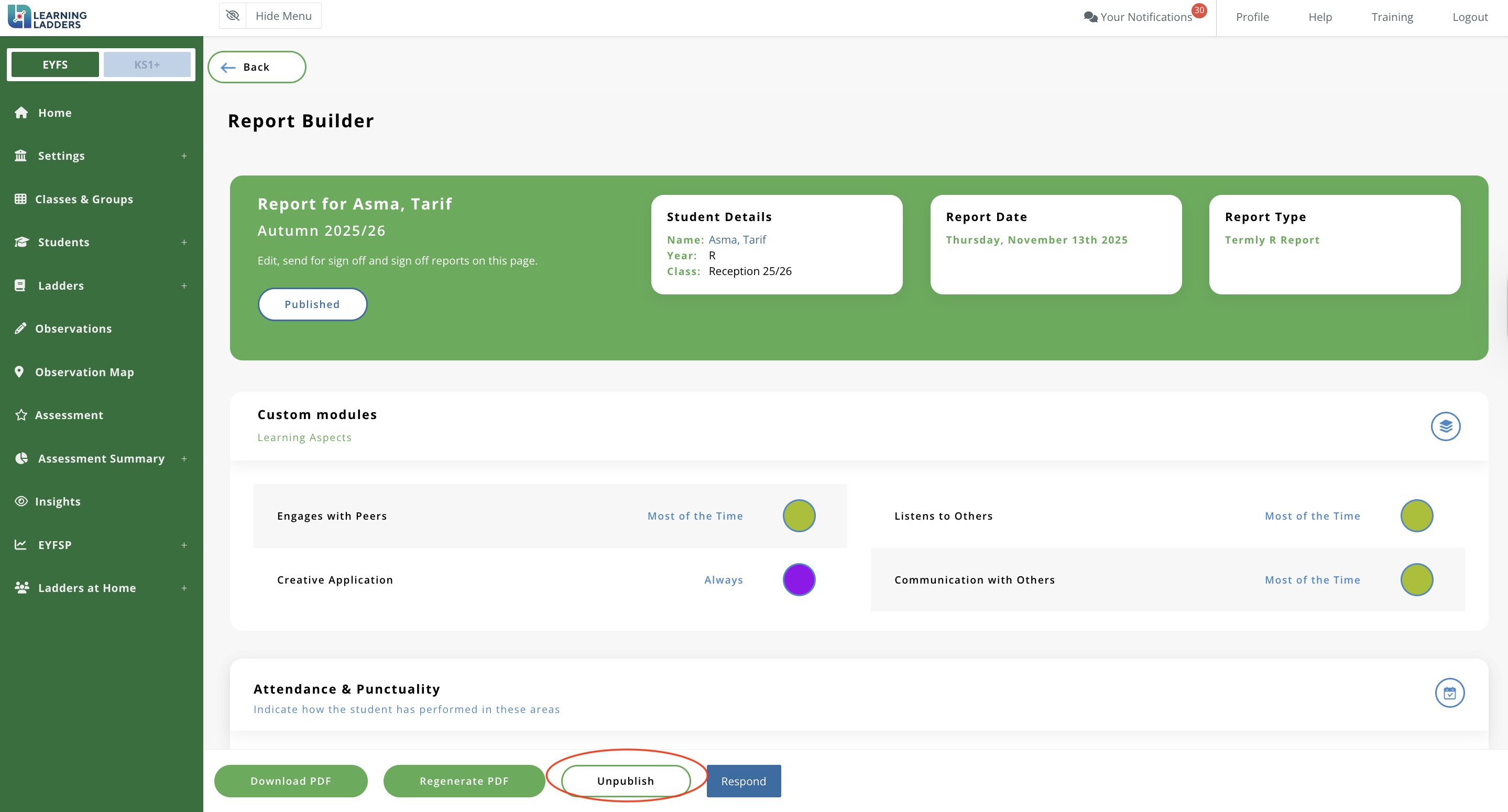
Task: Click the Observation Map pin icon
Action: (19, 372)
